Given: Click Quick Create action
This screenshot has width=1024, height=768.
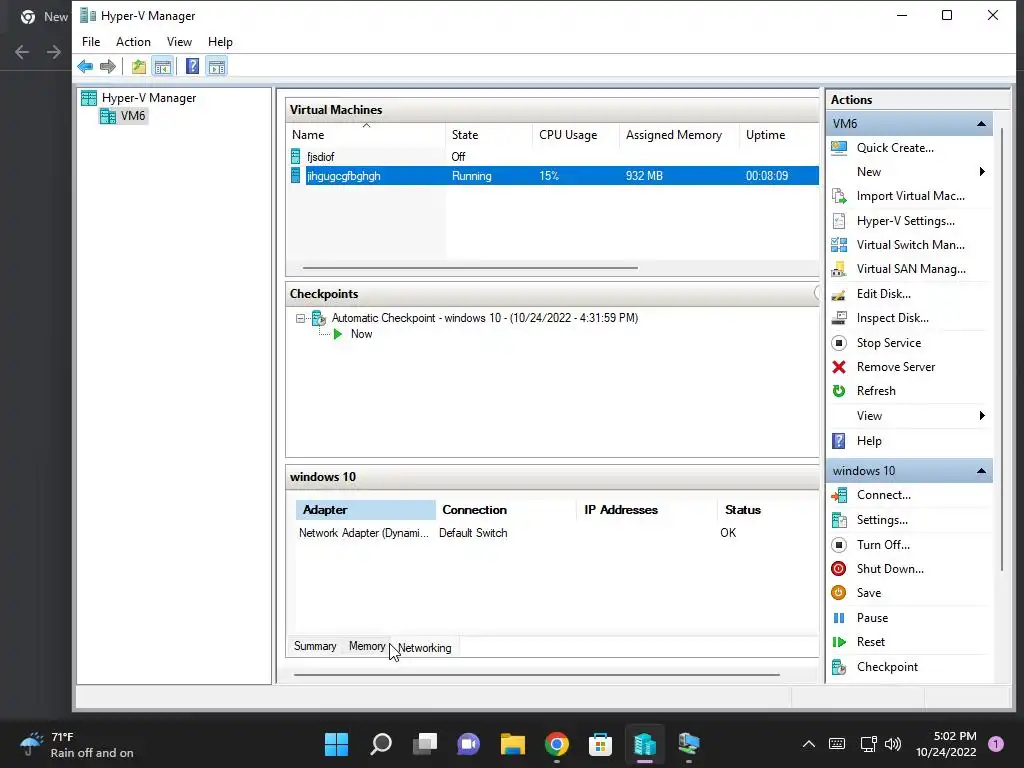Looking at the screenshot, I should tap(895, 148).
